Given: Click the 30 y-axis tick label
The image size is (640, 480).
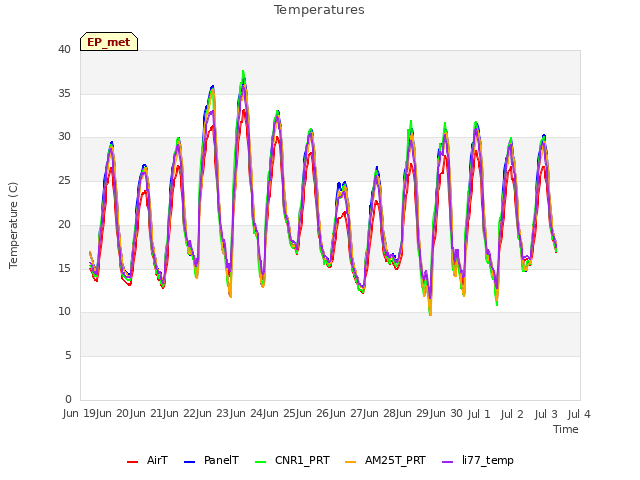Looking at the screenshot, I should [64, 137].
